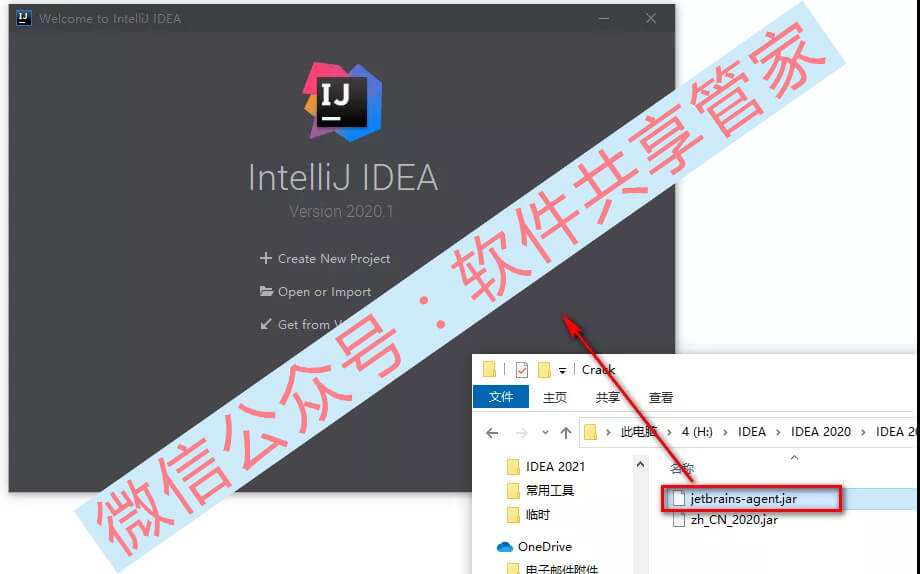Click file icon of jetbrains-agent.jar

point(679,499)
